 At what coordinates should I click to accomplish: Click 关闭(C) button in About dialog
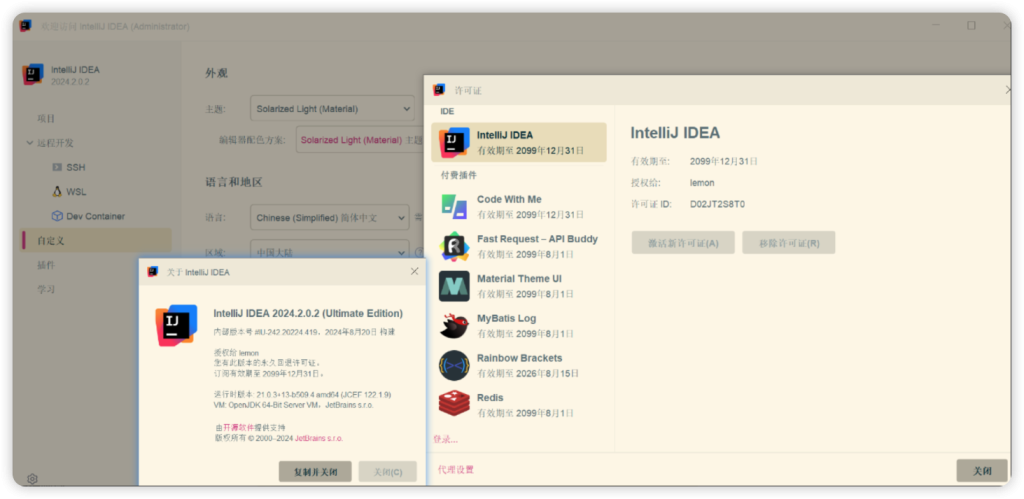coord(388,472)
